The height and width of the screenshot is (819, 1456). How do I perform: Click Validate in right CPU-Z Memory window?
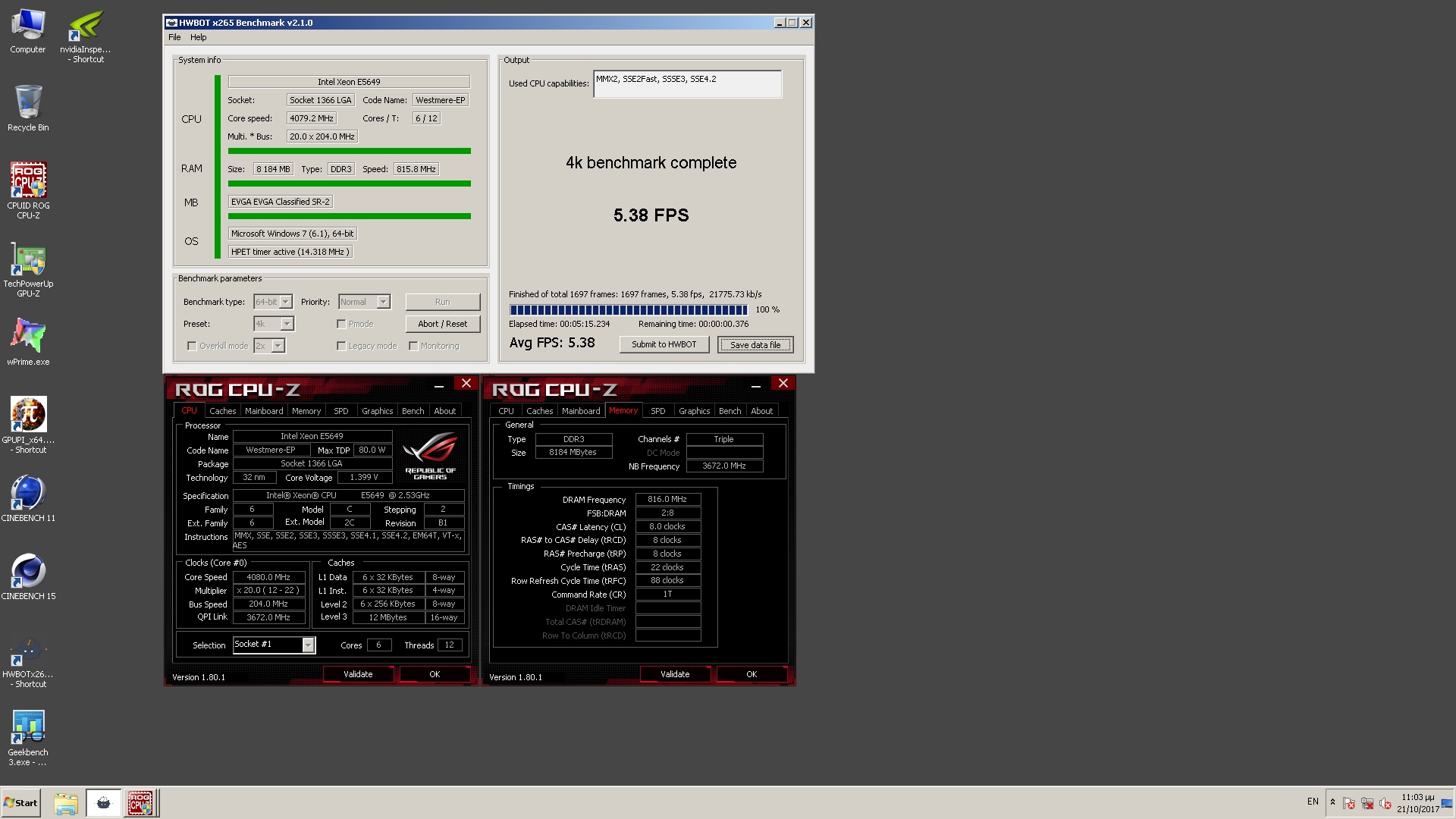675,674
